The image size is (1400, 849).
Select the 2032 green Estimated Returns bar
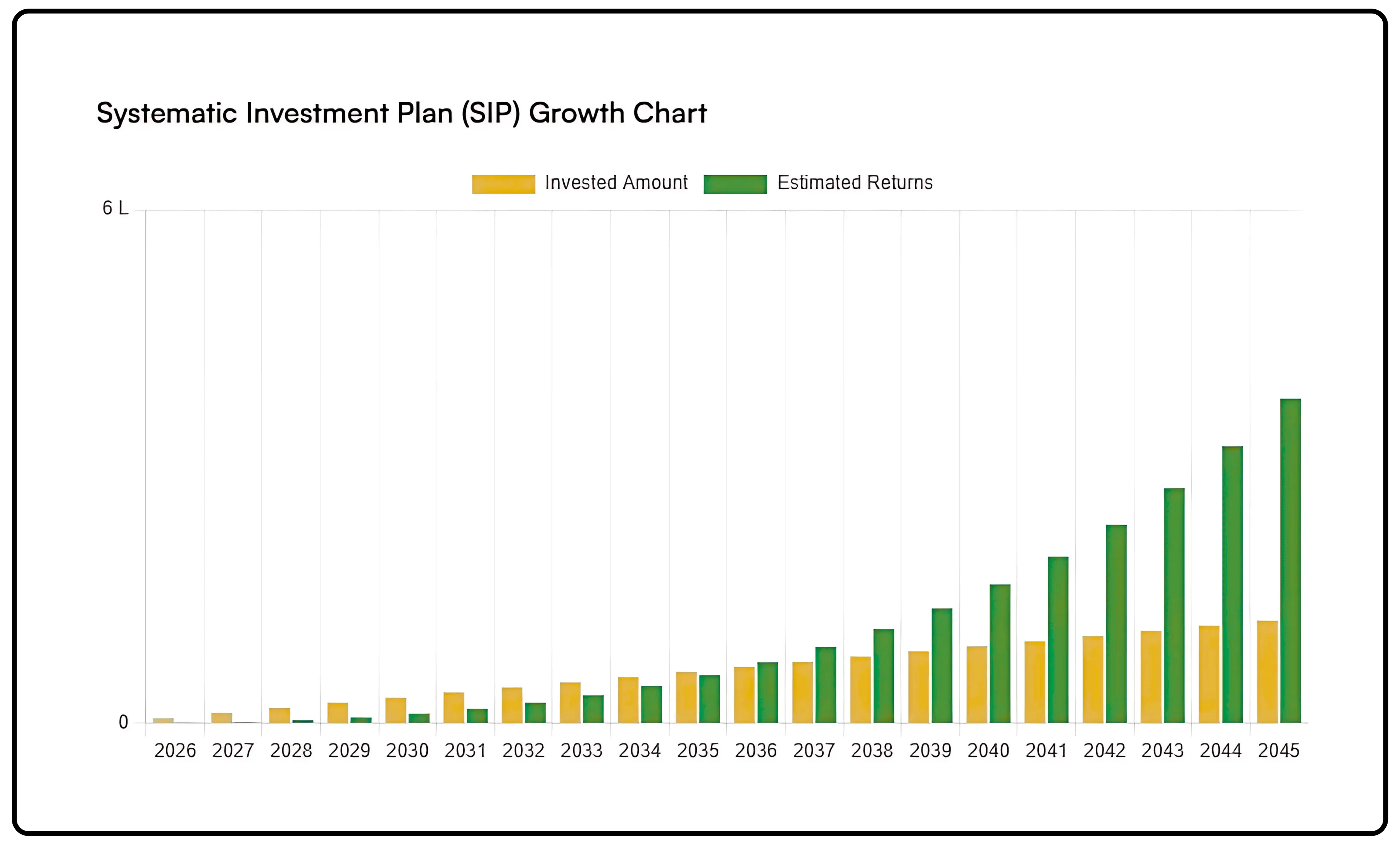(535, 713)
